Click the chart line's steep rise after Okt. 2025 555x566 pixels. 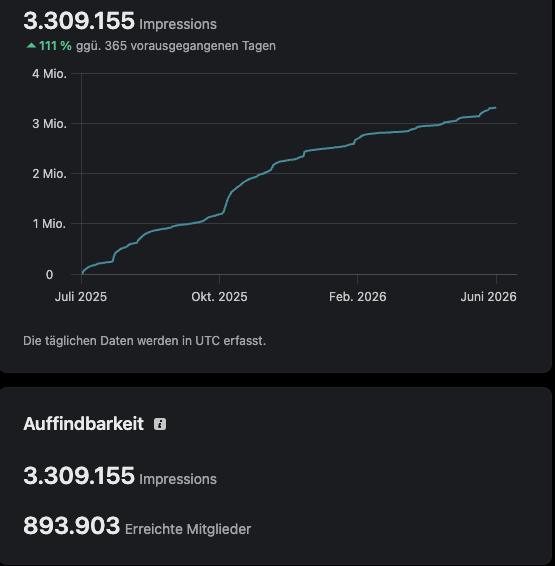point(227,201)
